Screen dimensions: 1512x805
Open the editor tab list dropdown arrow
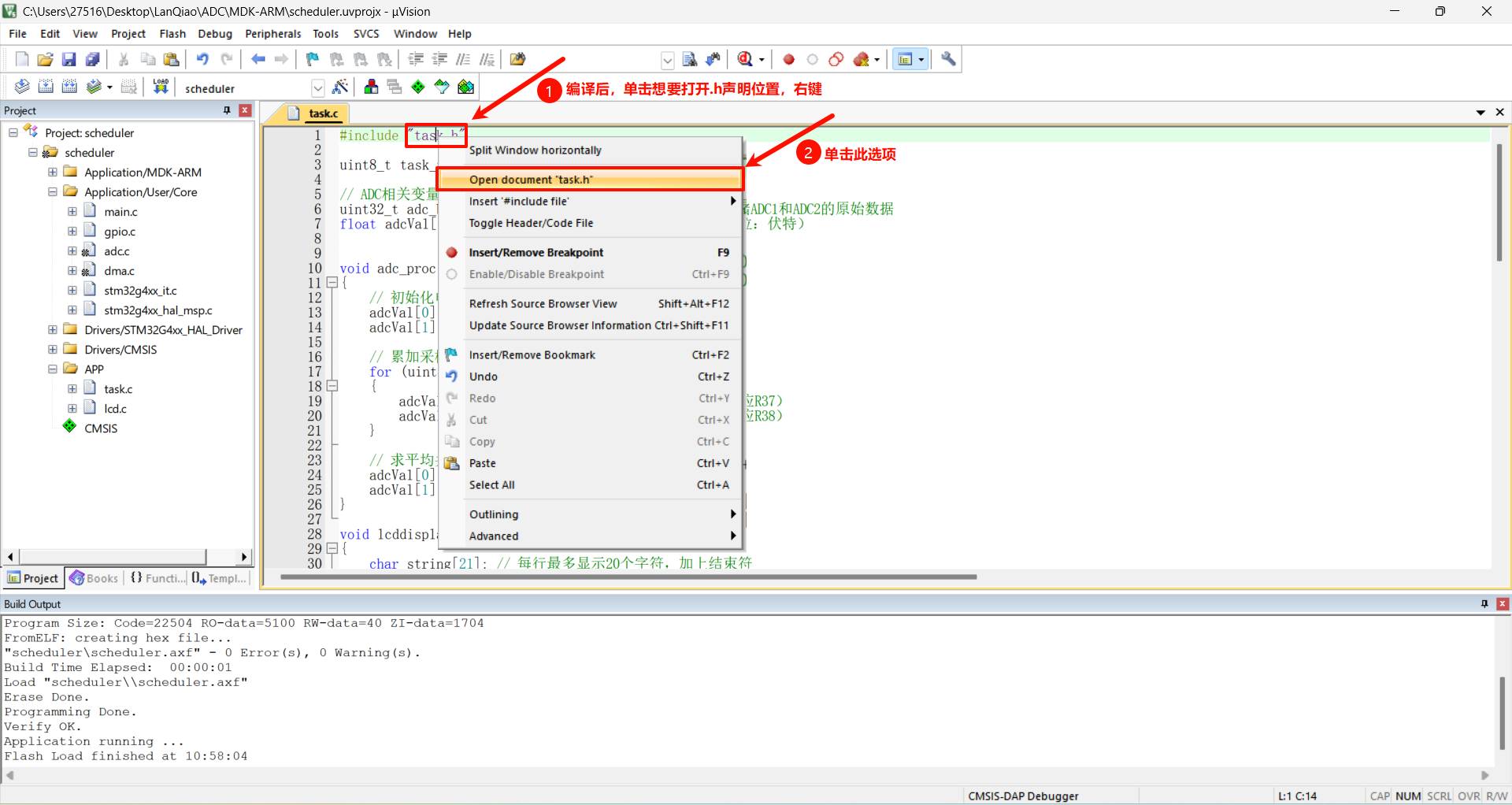click(x=1480, y=113)
